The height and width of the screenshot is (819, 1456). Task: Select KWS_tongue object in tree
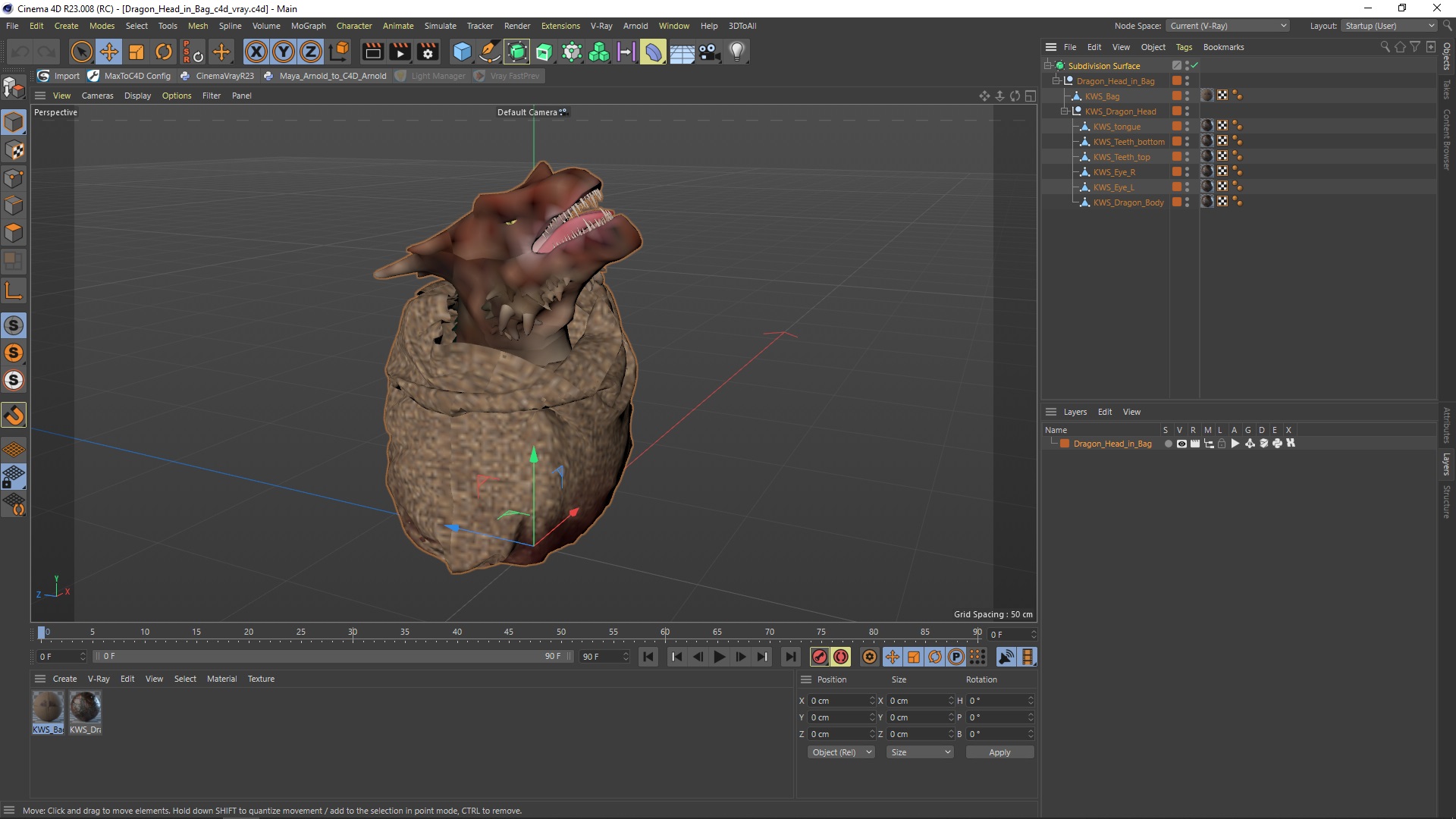(x=1116, y=127)
